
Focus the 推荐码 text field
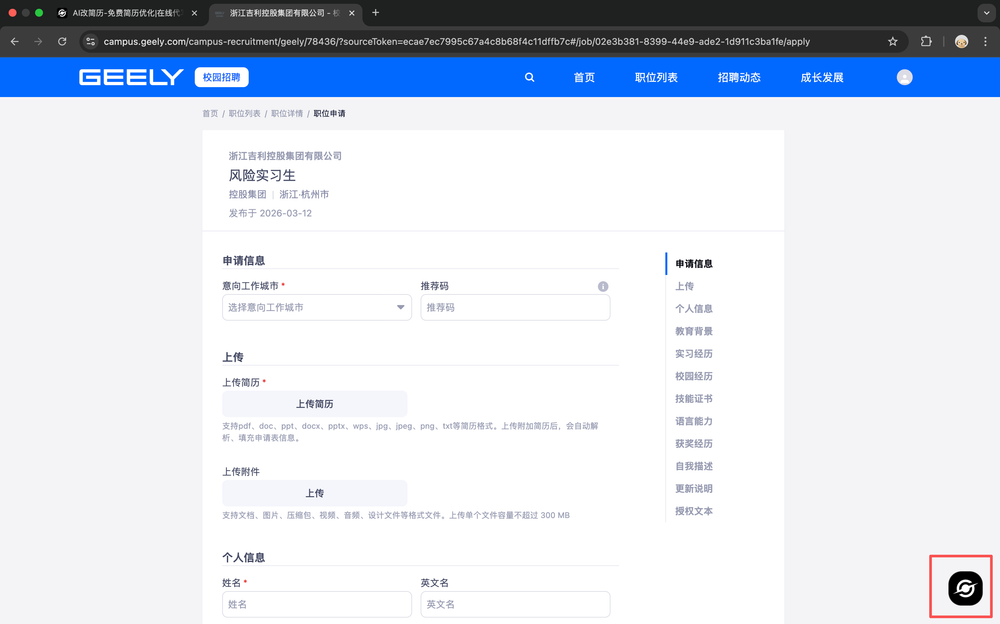coord(515,308)
